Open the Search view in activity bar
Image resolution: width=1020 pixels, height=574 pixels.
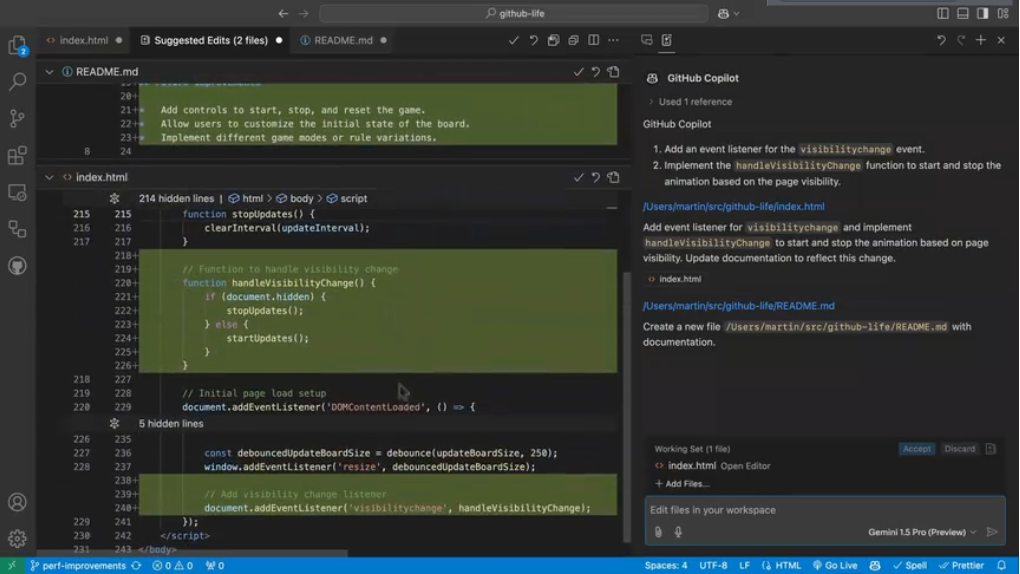coord(18,81)
